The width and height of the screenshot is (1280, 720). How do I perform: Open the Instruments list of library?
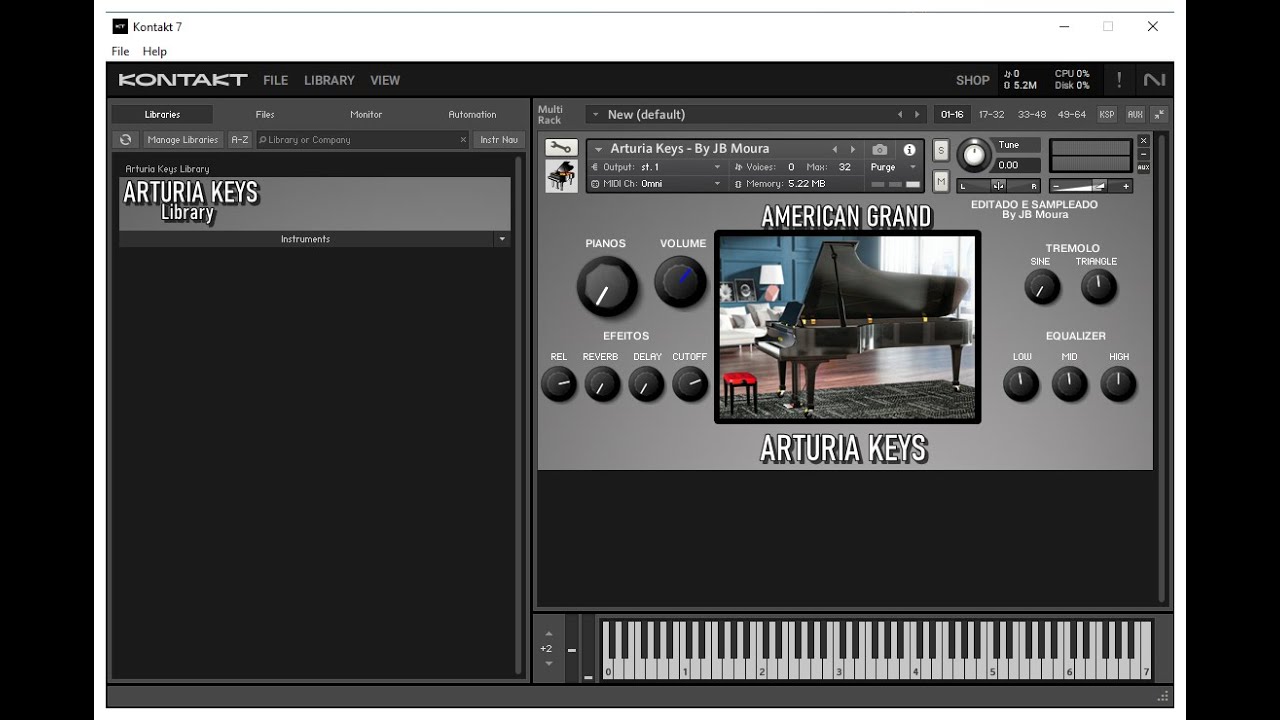click(306, 239)
